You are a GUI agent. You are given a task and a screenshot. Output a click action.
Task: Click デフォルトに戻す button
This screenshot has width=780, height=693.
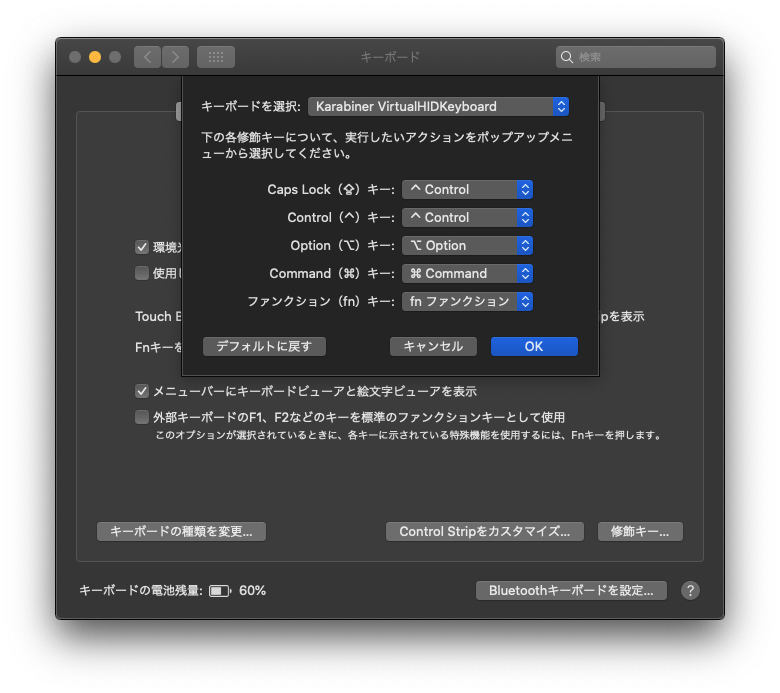[264, 346]
